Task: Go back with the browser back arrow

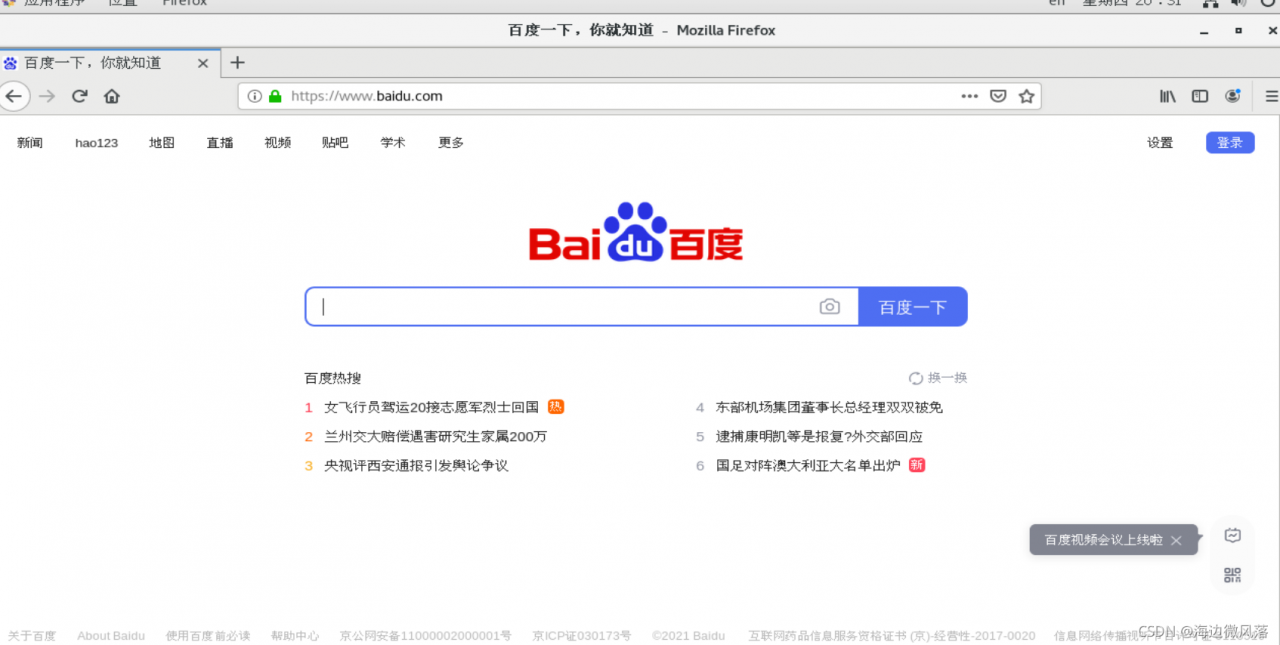Action: [13, 96]
